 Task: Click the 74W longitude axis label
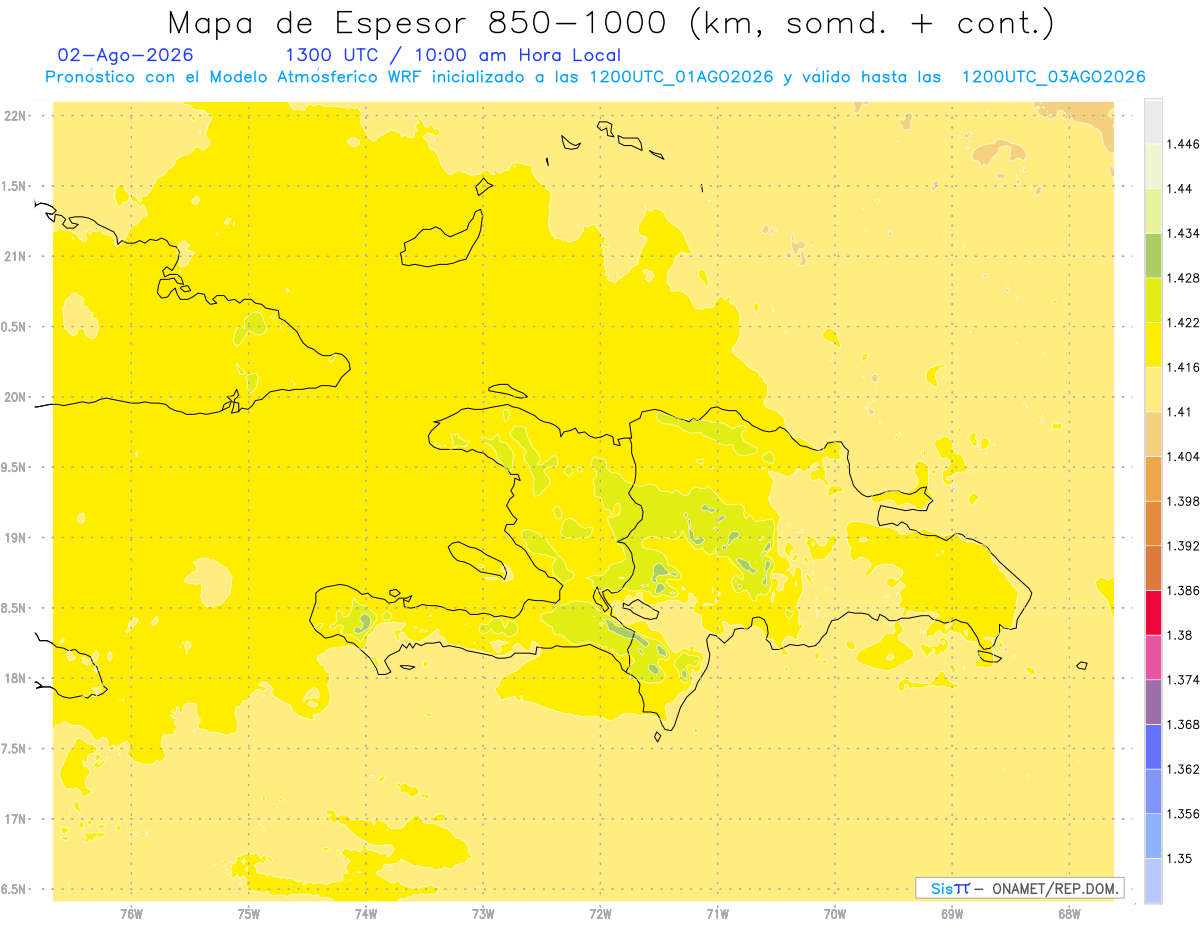click(366, 913)
